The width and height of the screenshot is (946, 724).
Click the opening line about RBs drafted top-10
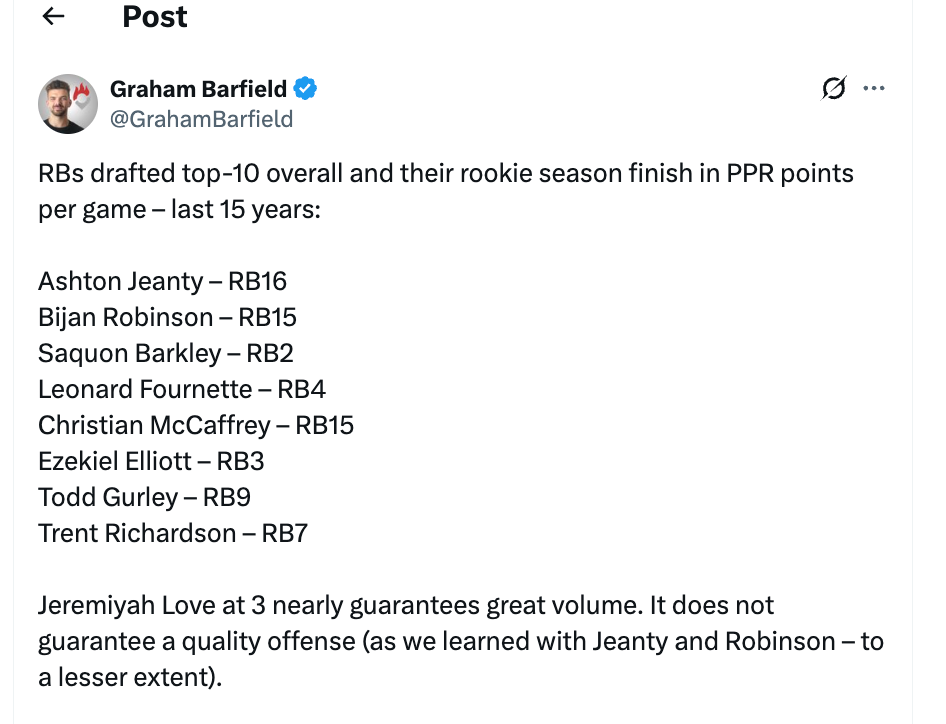(446, 173)
